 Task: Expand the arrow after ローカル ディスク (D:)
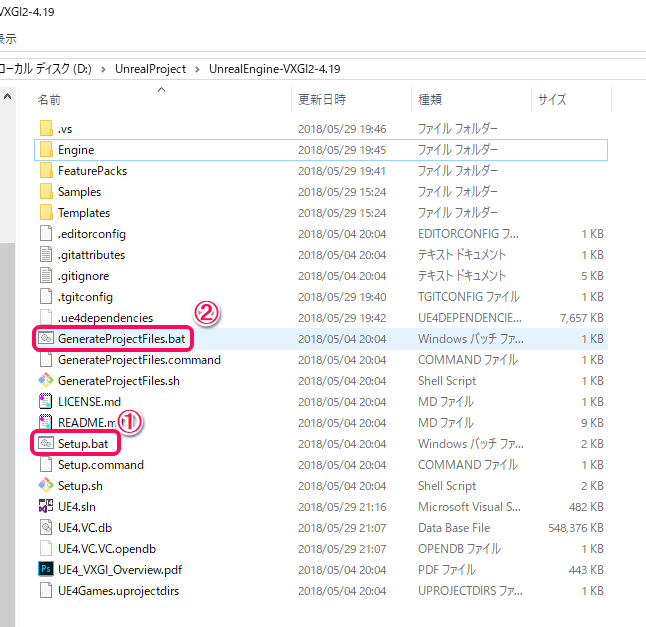103,69
